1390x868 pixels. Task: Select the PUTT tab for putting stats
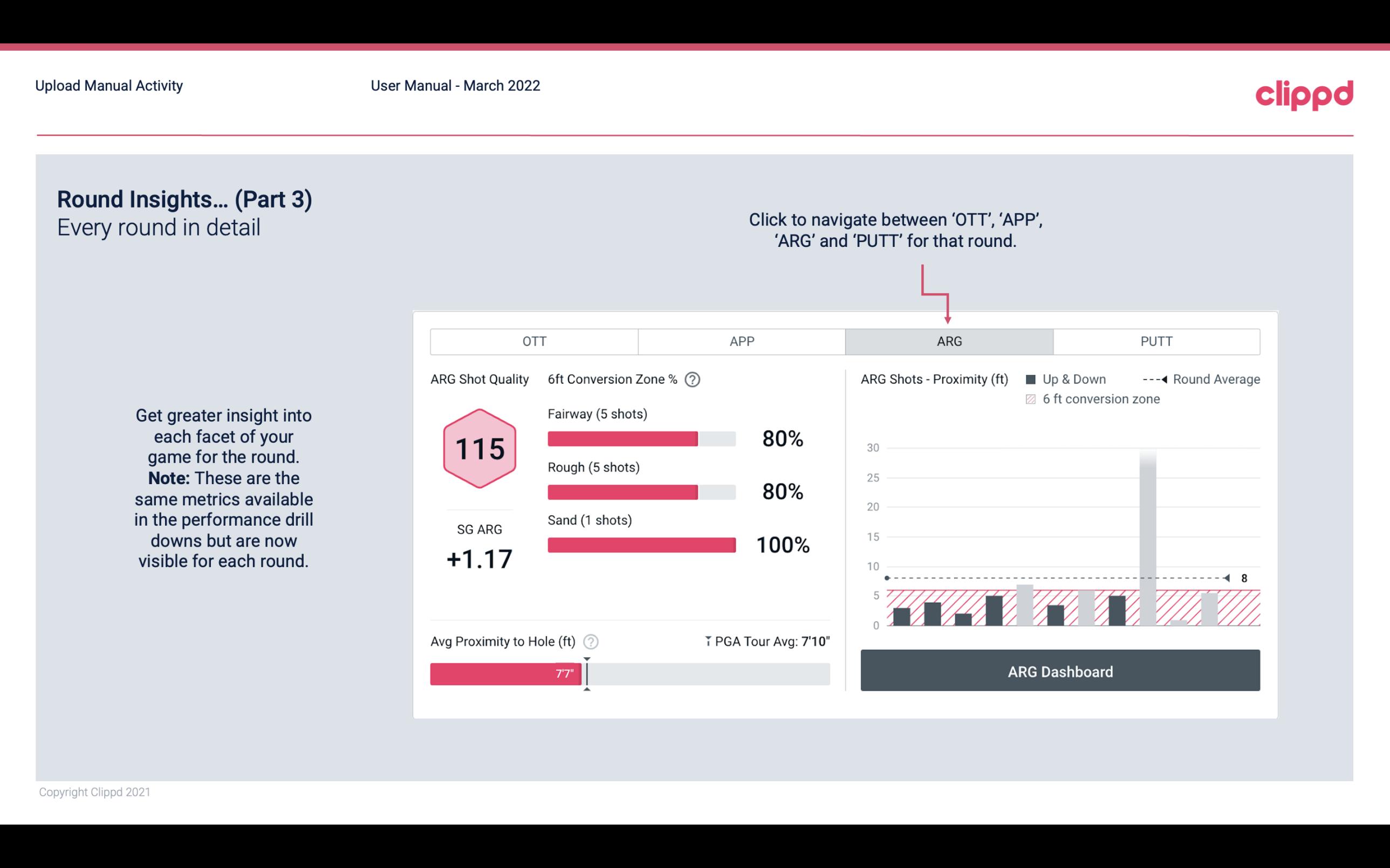[1154, 342]
